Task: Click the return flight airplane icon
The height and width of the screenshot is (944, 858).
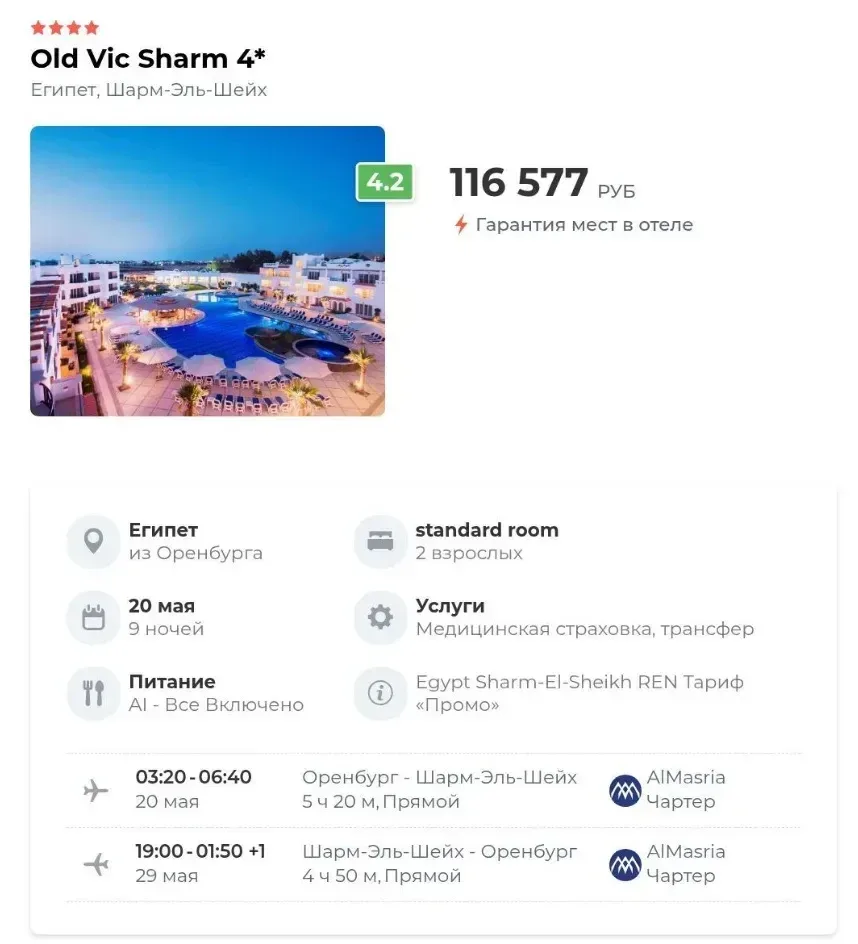Action: click(96, 864)
